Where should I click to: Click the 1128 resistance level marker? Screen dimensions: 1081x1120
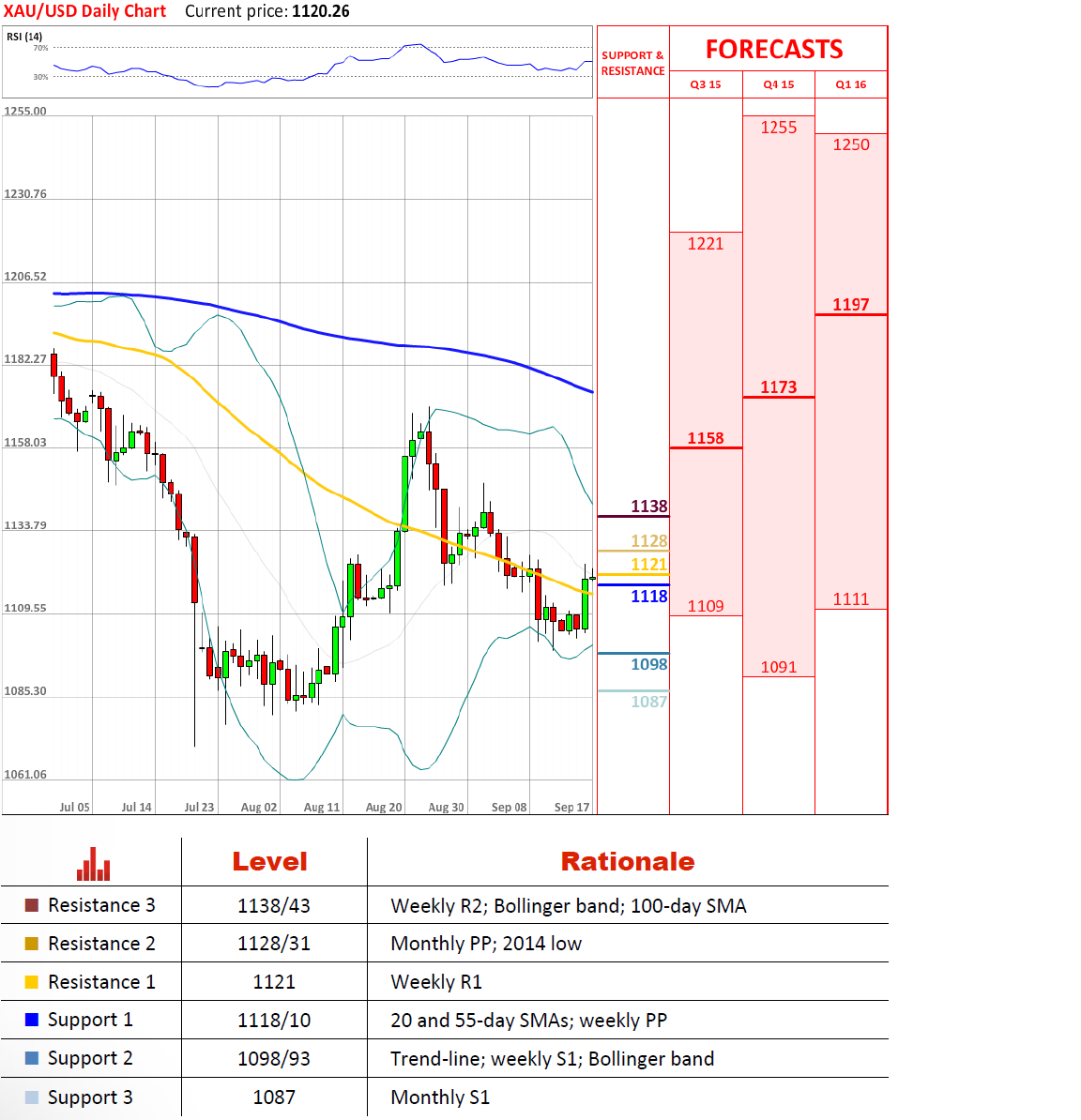pos(648,540)
